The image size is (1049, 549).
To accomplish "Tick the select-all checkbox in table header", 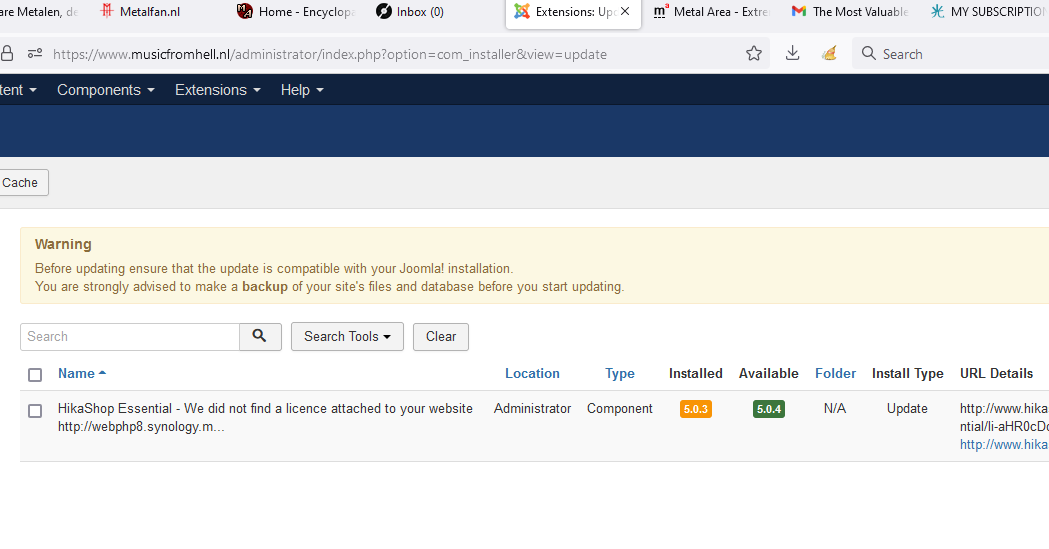I will click(35, 374).
